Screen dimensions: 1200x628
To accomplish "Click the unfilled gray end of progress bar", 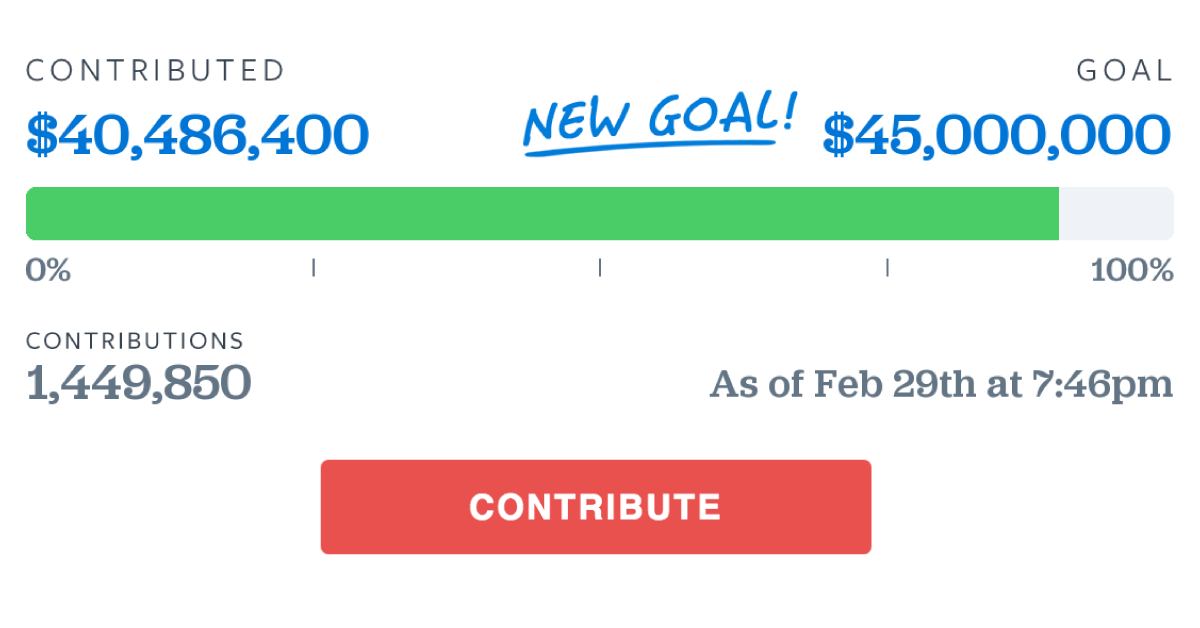I will point(1116,213).
